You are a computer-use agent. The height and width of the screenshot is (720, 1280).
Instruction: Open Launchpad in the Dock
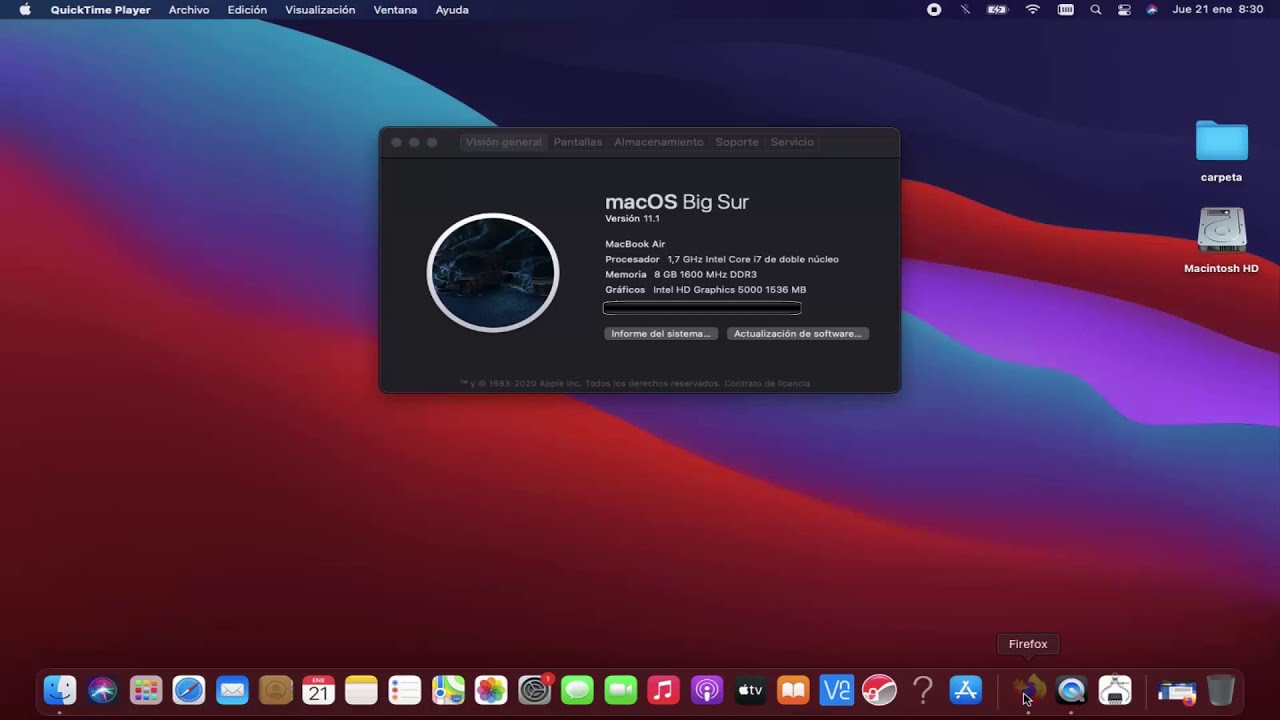tap(146, 690)
